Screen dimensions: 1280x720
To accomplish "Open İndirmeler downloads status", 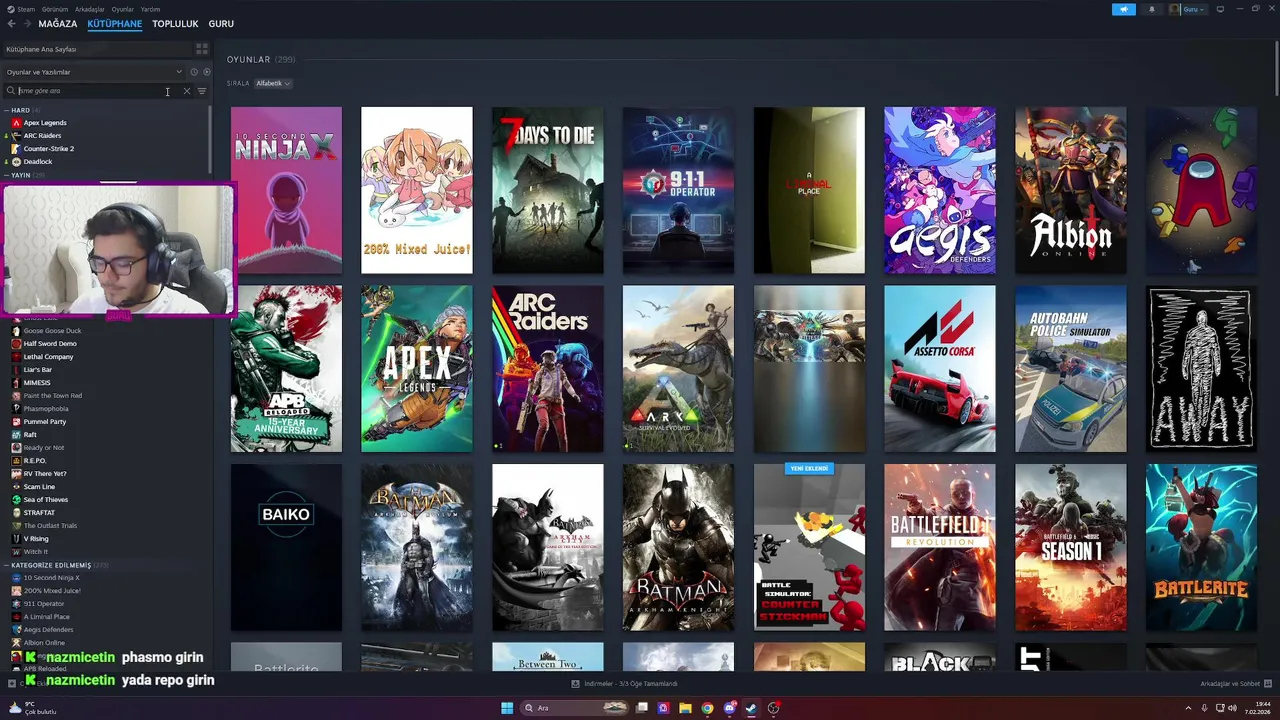I will [x=624, y=684].
